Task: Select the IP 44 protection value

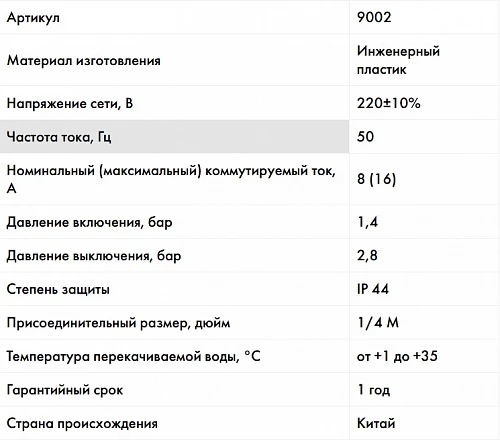Action: point(373,289)
